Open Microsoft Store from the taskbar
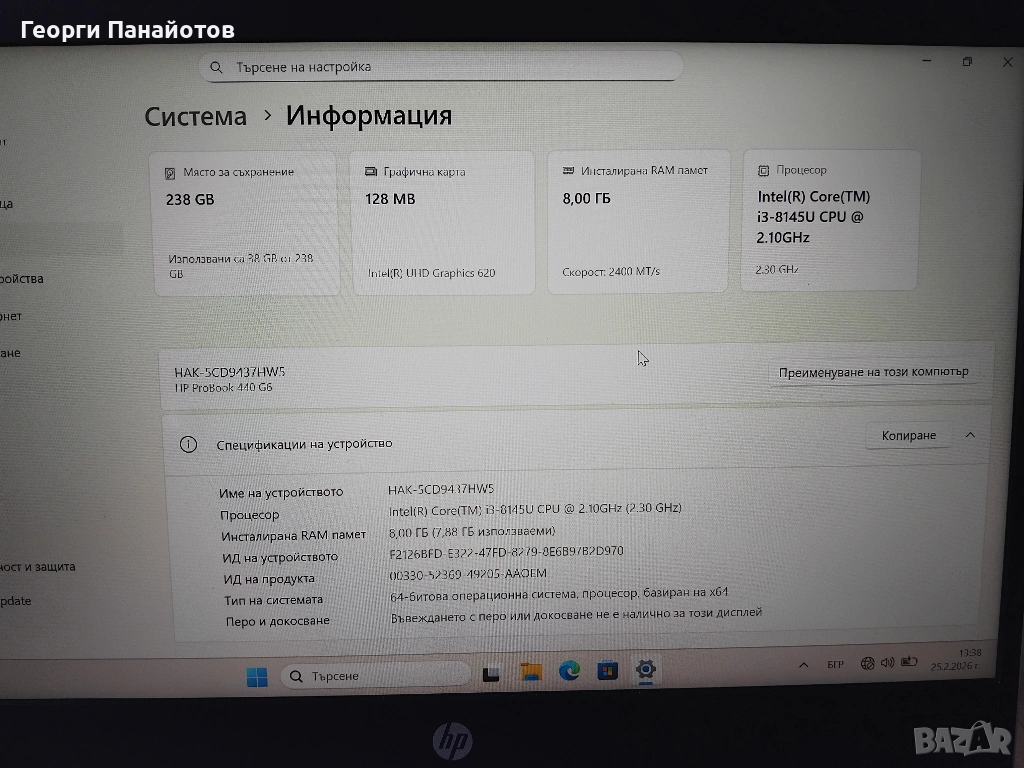The height and width of the screenshot is (768, 1024). point(608,670)
